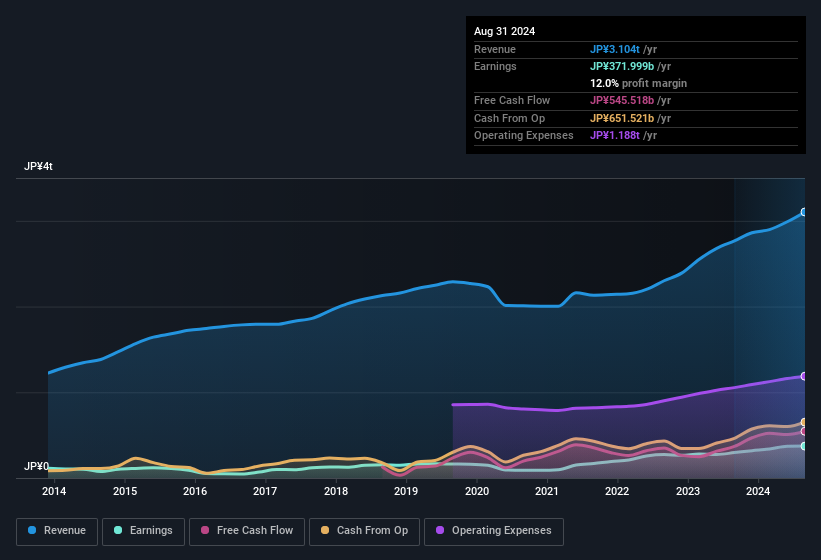
Task: Click the 2014 year axis label
Action: pos(54,491)
